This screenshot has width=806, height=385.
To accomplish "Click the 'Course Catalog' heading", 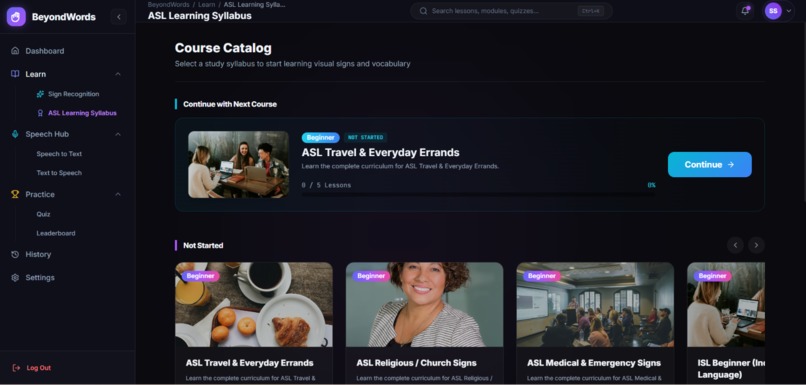I will tap(223, 48).
